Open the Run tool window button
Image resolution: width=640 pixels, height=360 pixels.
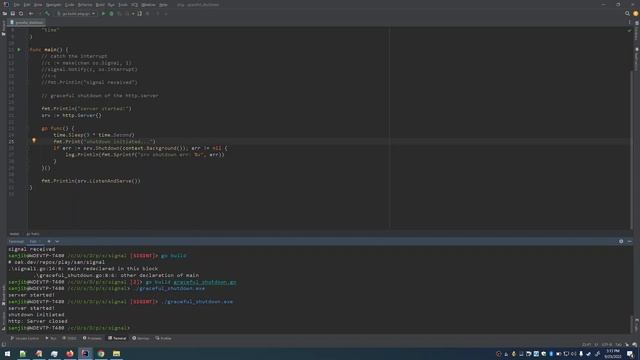pyautogui.click(x=51, y=338)
